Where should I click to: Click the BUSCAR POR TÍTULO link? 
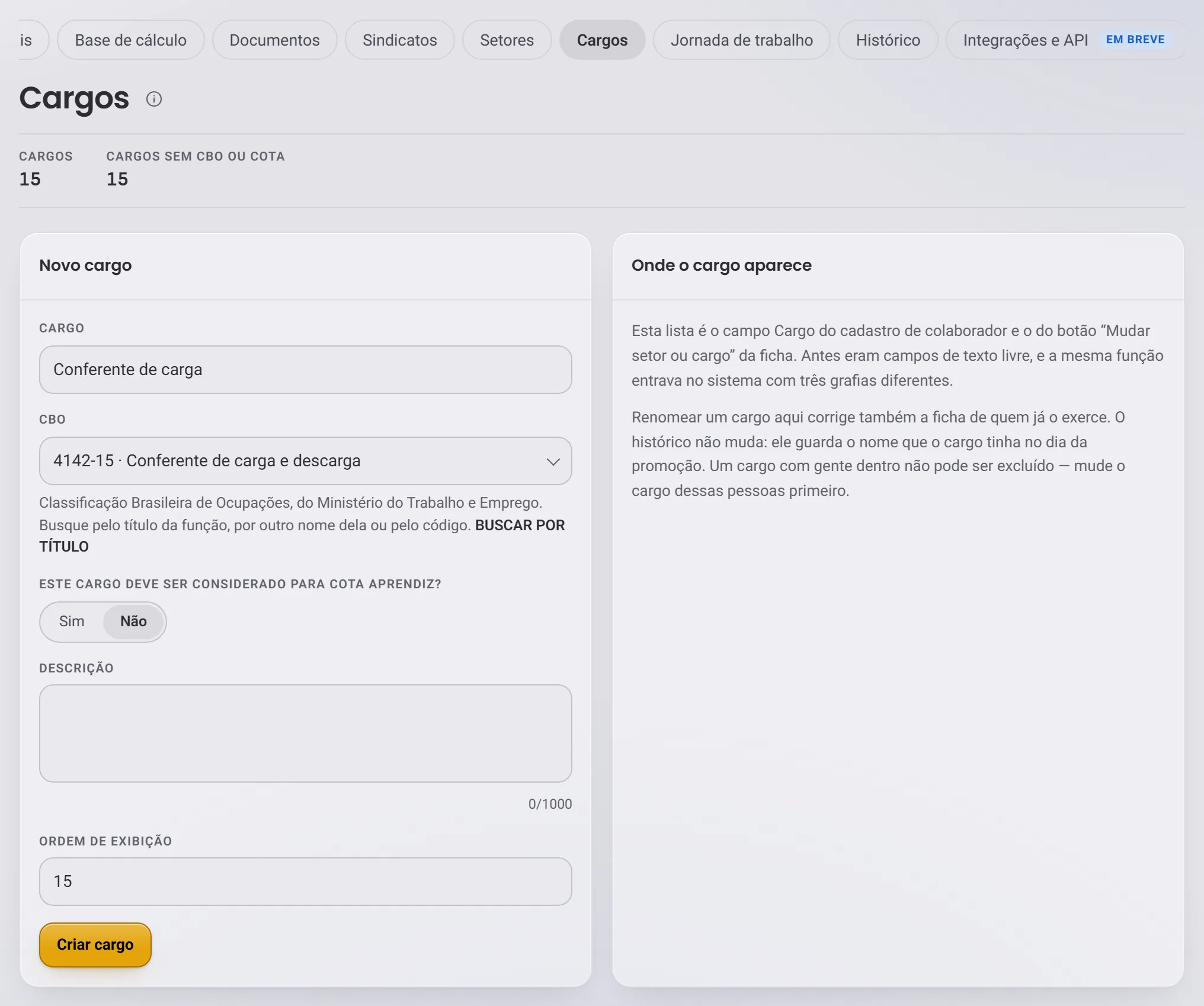pyautogui.click(x=302, y=536)
